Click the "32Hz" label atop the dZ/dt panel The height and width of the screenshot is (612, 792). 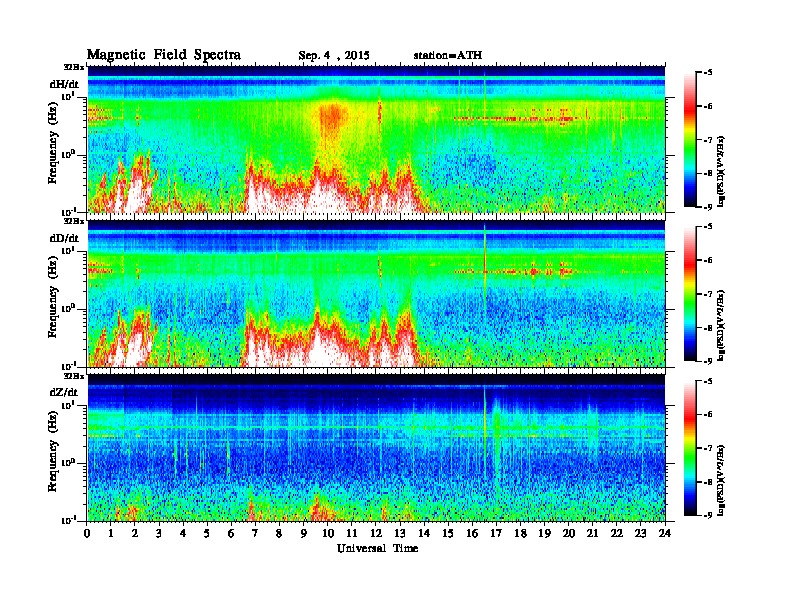[74, 376]
